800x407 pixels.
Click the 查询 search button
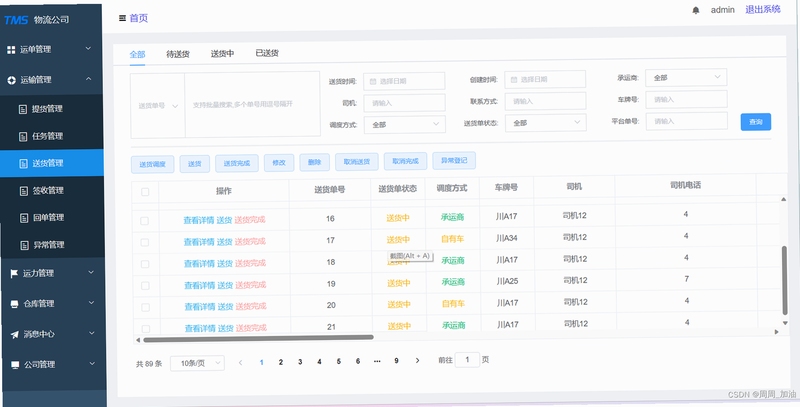pyautogui.click(x=756, y=122)
